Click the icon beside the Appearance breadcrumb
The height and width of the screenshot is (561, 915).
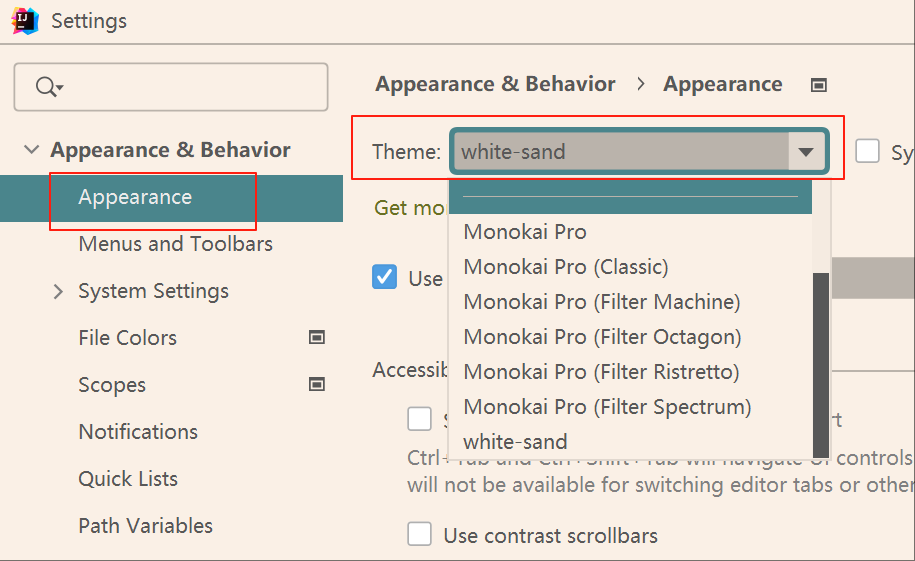point(819,85)
